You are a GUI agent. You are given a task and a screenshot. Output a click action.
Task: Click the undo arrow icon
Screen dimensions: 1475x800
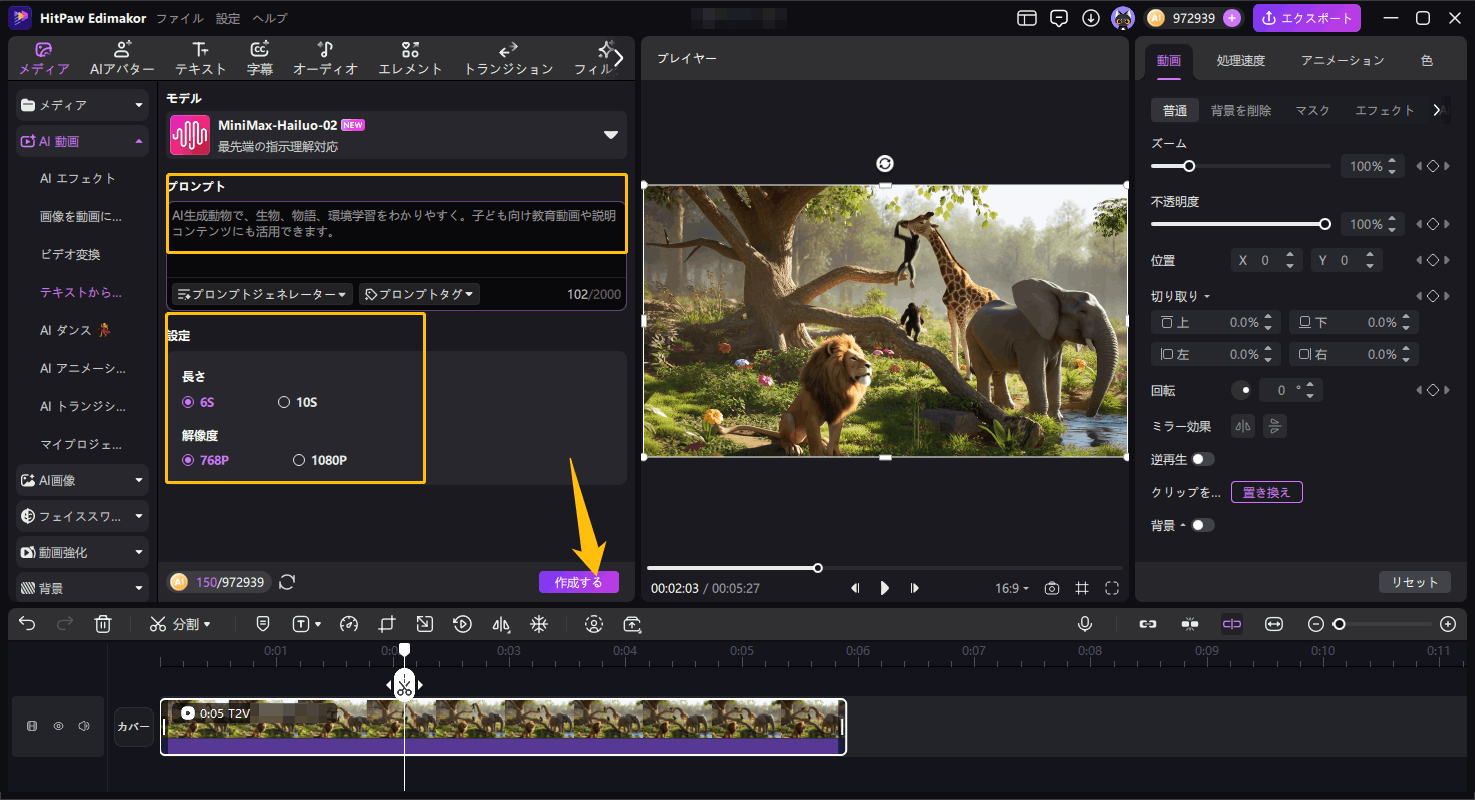(x=27, y=624)
